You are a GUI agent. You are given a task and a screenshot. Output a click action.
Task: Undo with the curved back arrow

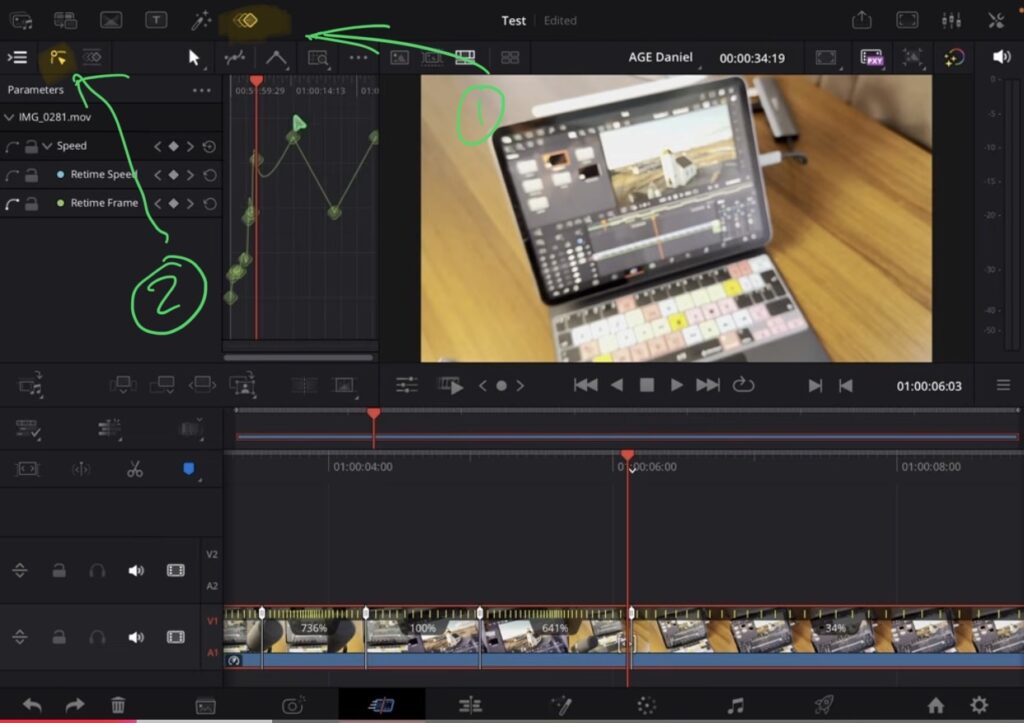pos(32,705)
